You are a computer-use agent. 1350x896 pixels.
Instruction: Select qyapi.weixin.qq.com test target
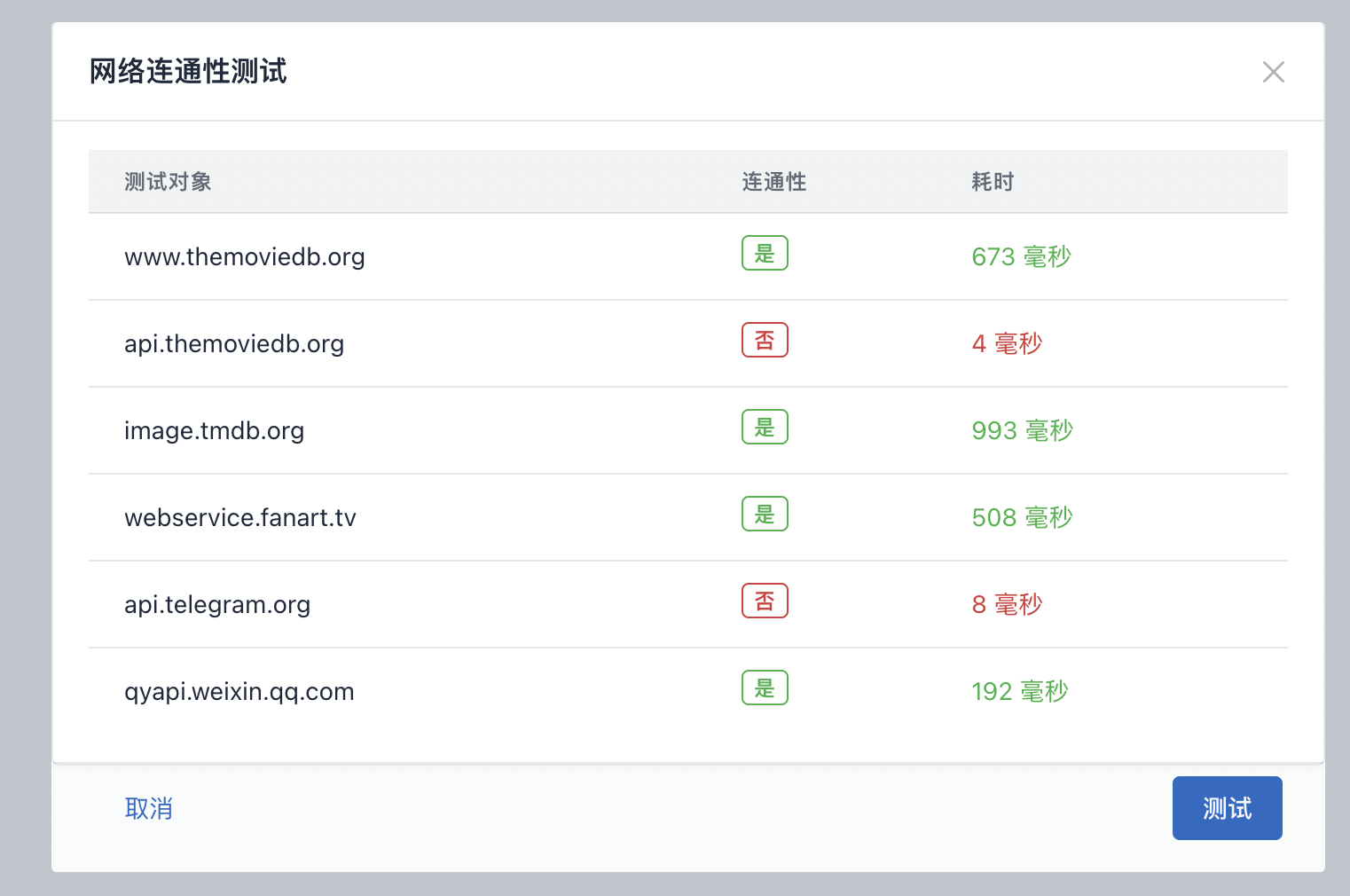239,691
